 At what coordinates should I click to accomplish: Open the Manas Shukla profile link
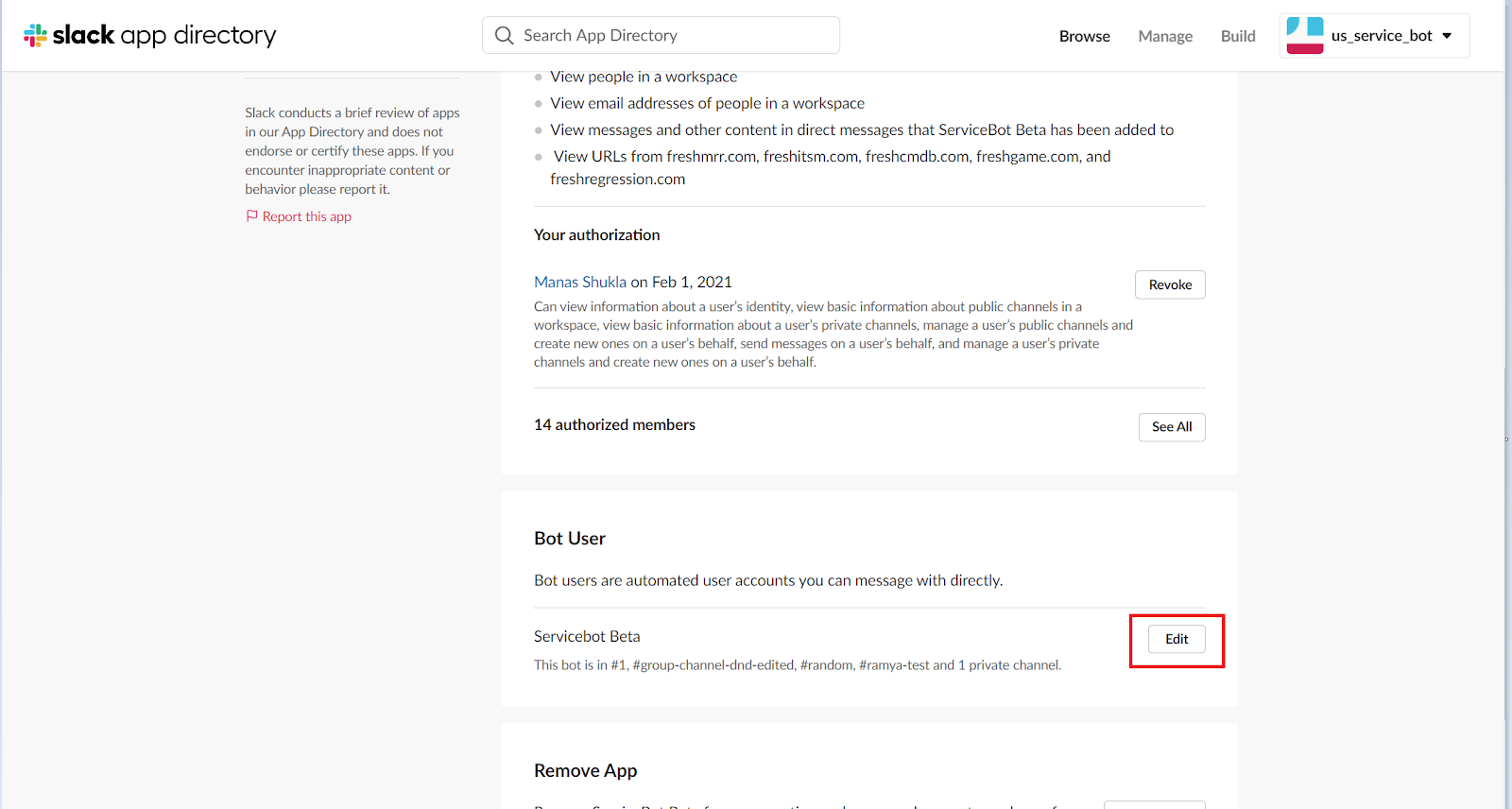tap(580, 282)
